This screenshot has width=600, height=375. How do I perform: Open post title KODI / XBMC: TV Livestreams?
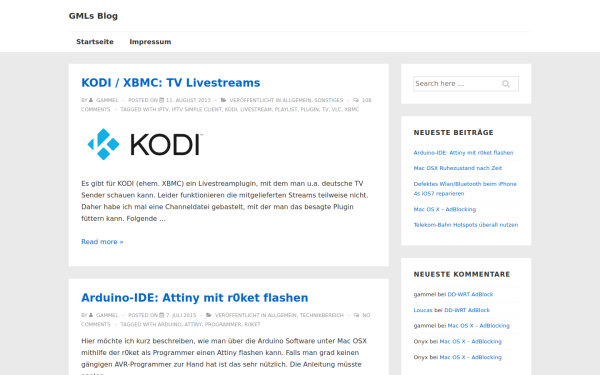[171, 83]
